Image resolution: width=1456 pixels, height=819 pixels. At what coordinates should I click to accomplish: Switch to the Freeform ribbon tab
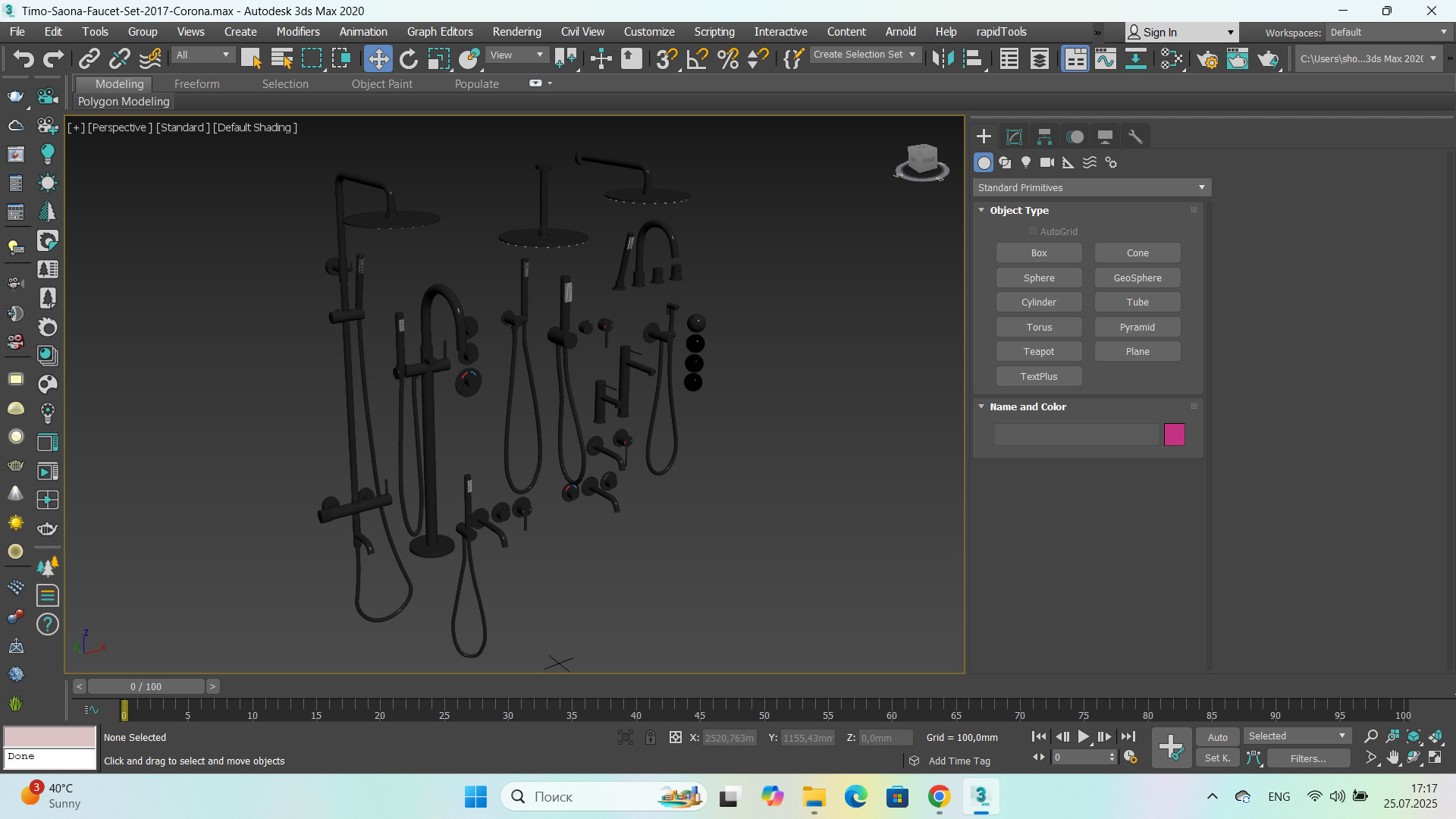pyautogui.click(x=196, y=84)
